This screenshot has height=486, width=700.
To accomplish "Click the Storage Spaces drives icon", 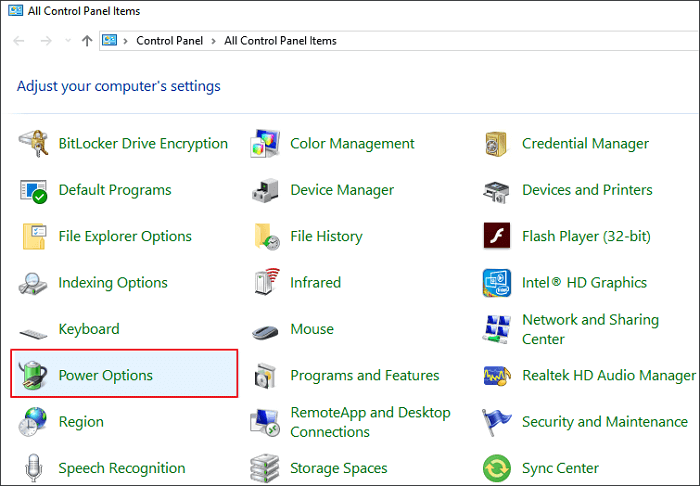I will tap(265, 468).
